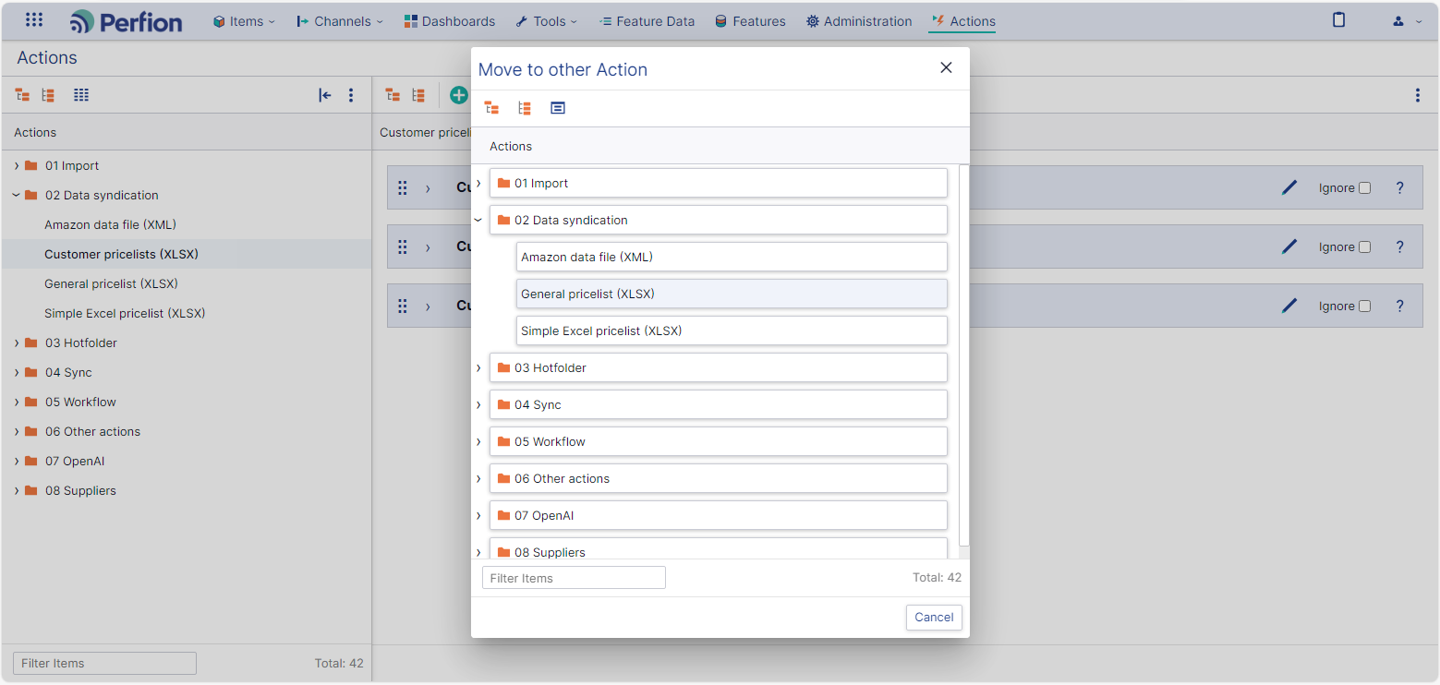The image size is (1440, 685).
Task: Open the Items menu
Action: pyautogui.click(x=244, y=21)
